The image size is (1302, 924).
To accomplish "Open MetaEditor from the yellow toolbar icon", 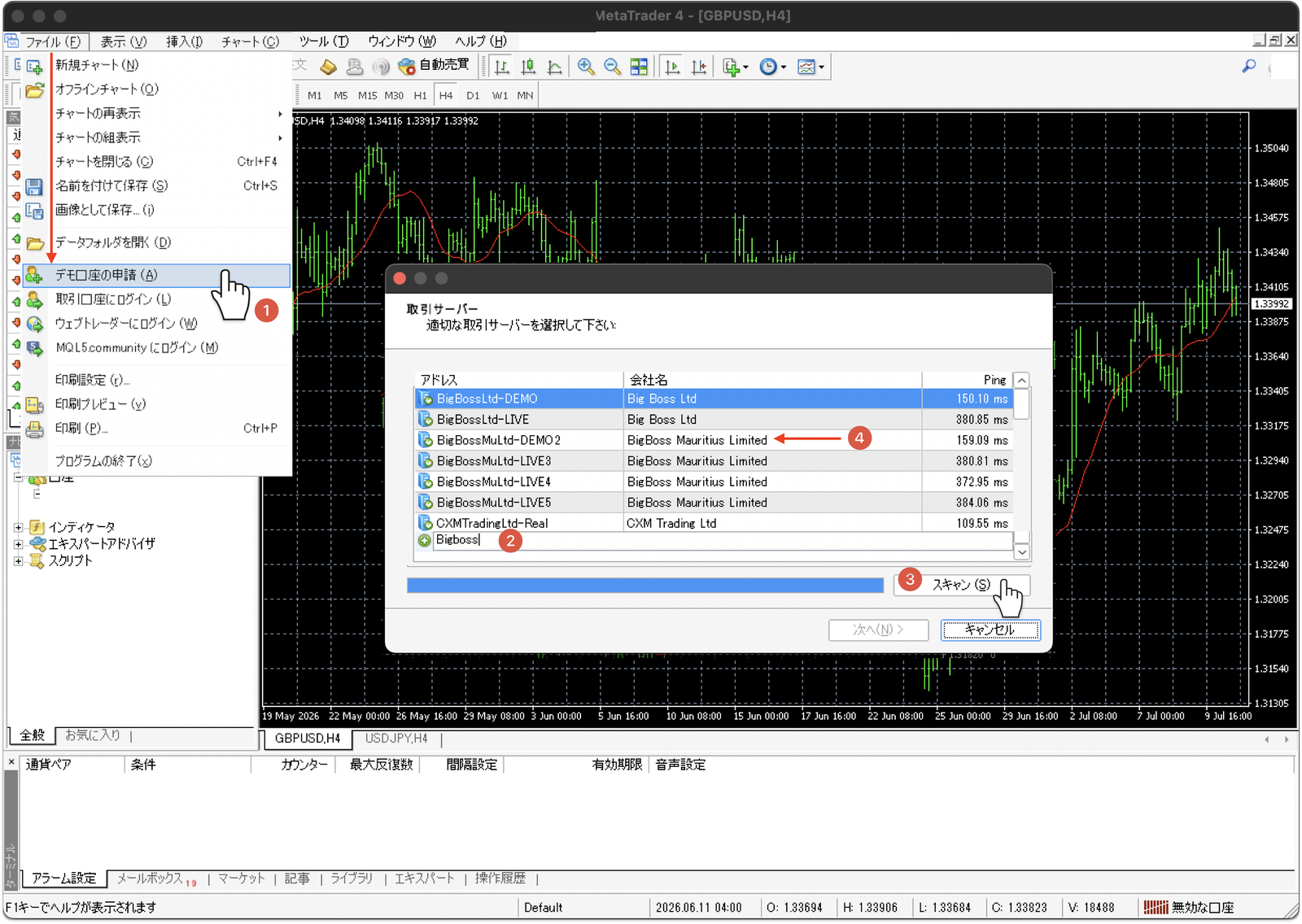I will point(328,67).
